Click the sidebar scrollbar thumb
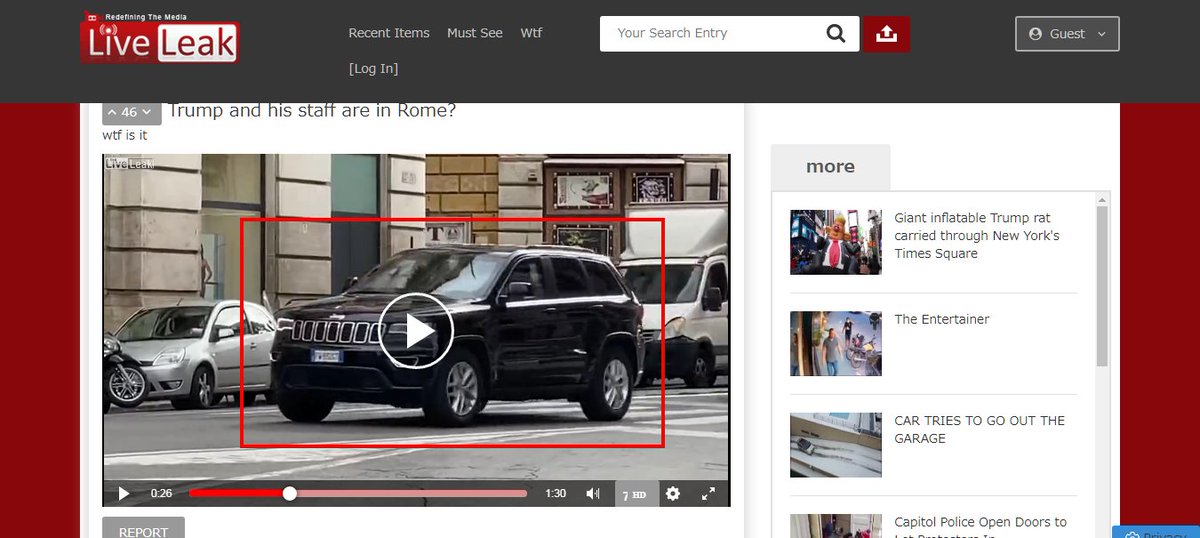The height and width of the screenshot is (538, 1200). (1102, 286)
